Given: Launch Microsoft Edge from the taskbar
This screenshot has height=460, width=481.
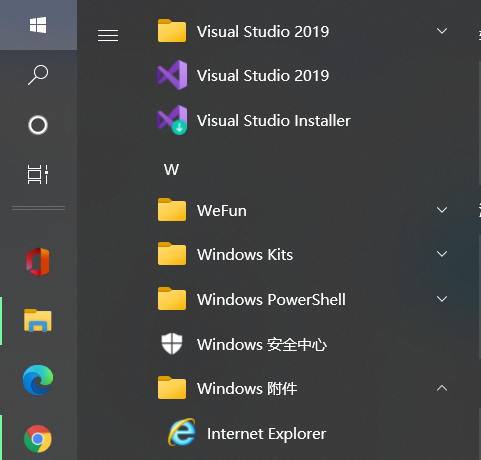Looking at the screenshot, I should tap(38, 380).
